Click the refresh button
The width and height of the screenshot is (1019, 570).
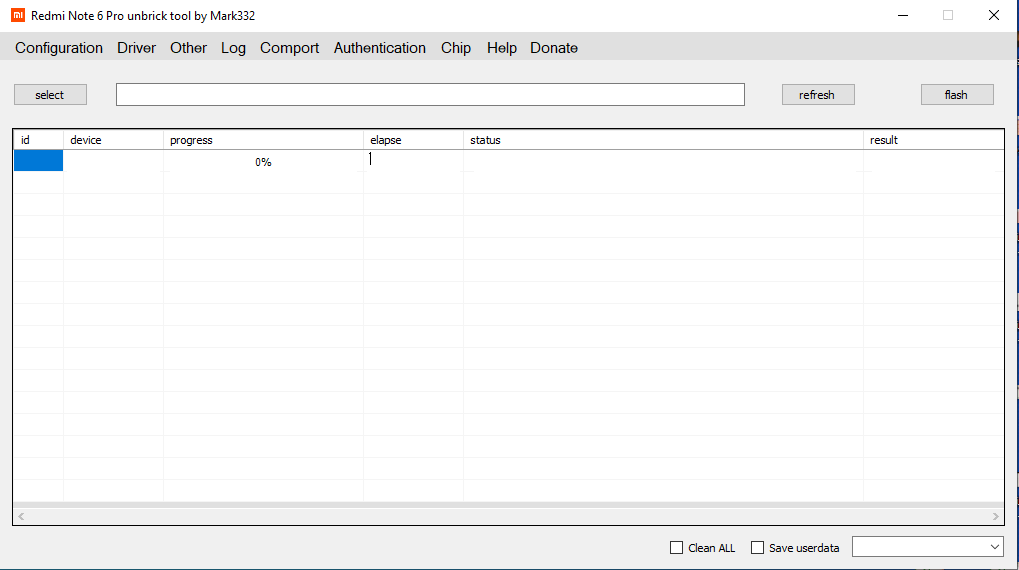coord(818,95)
